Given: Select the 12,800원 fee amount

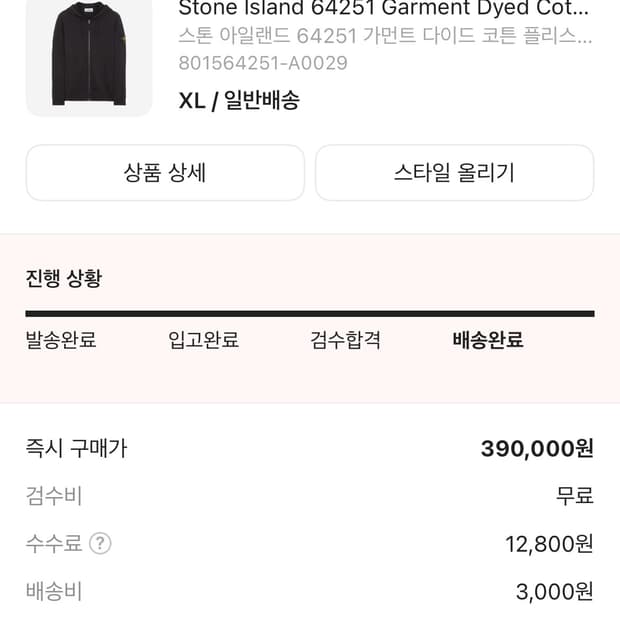Looking at the screenshot, I should pyautogui.click(x=549, y=544).
